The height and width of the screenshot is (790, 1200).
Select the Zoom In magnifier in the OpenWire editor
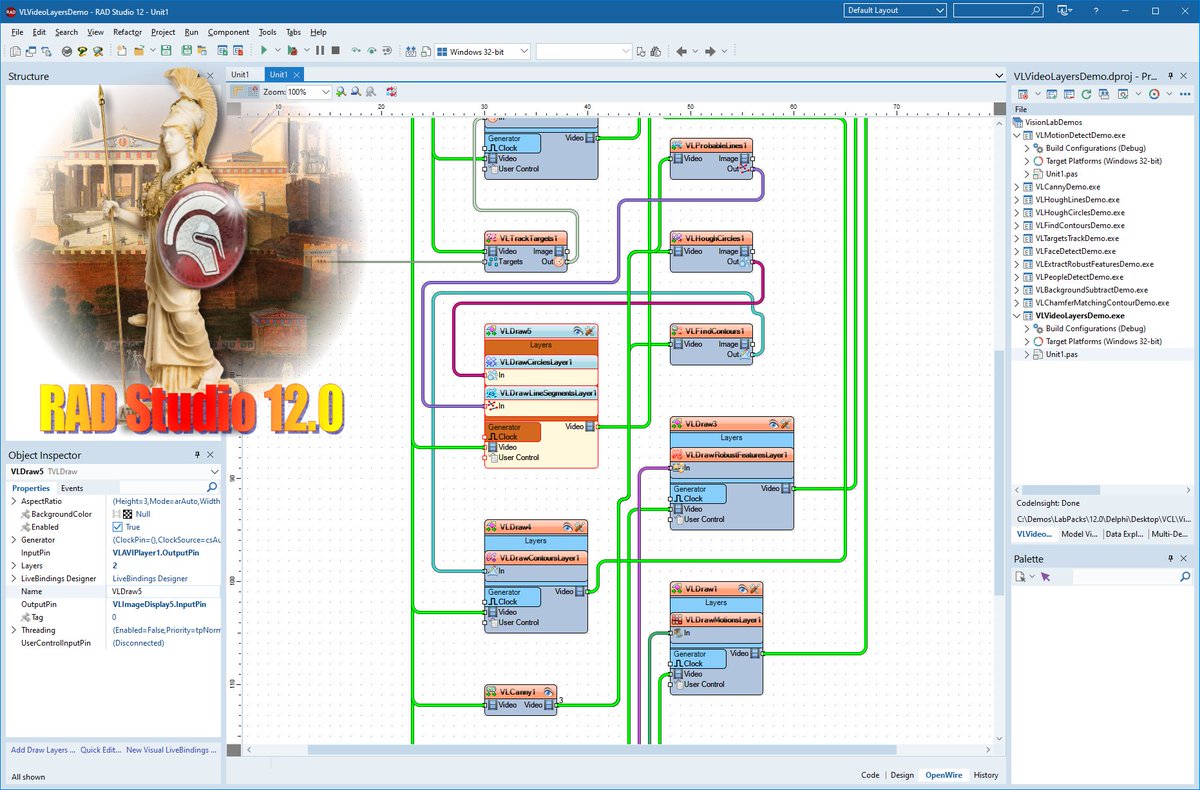coord(342,91)
